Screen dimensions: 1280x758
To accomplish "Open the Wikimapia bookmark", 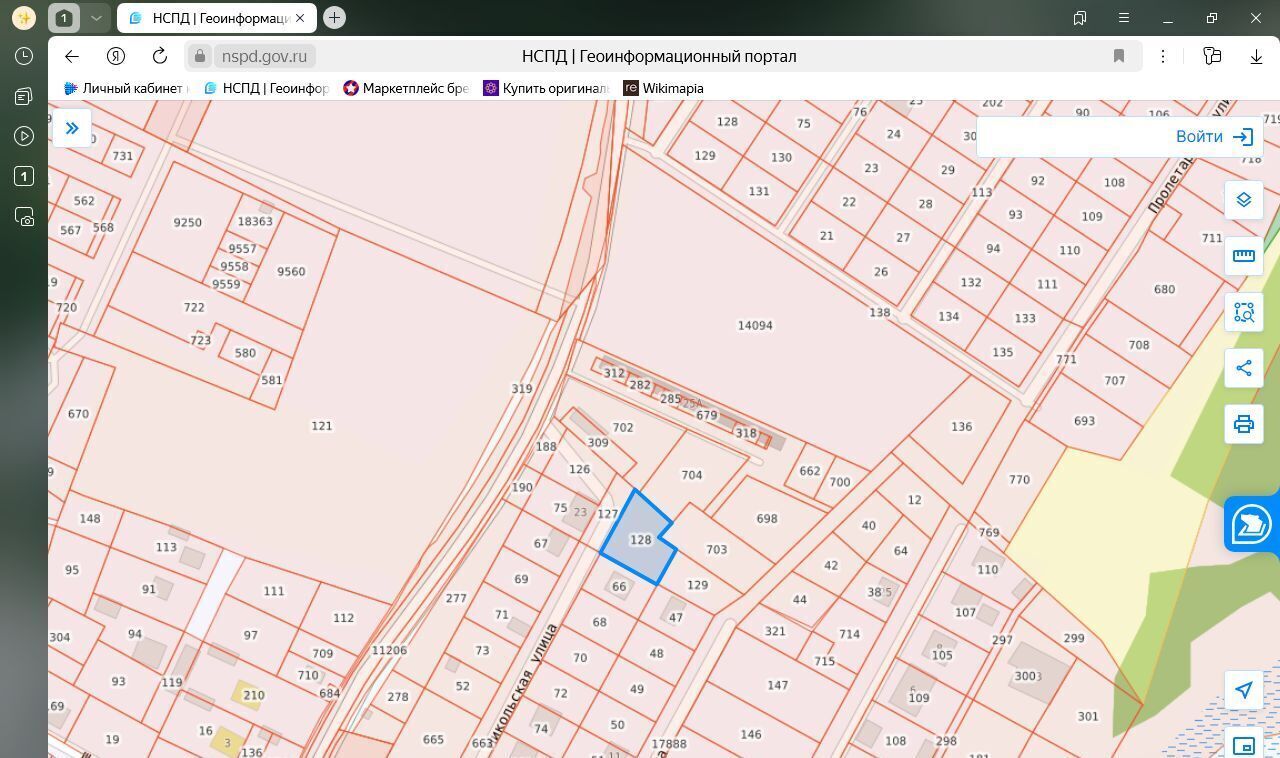I will click(663, 88).
